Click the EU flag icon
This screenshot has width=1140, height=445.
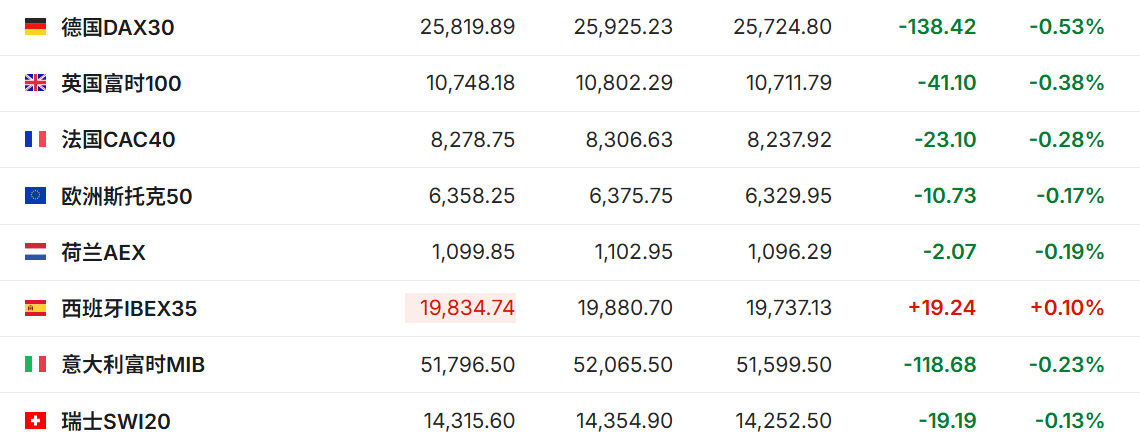point(36,196)
